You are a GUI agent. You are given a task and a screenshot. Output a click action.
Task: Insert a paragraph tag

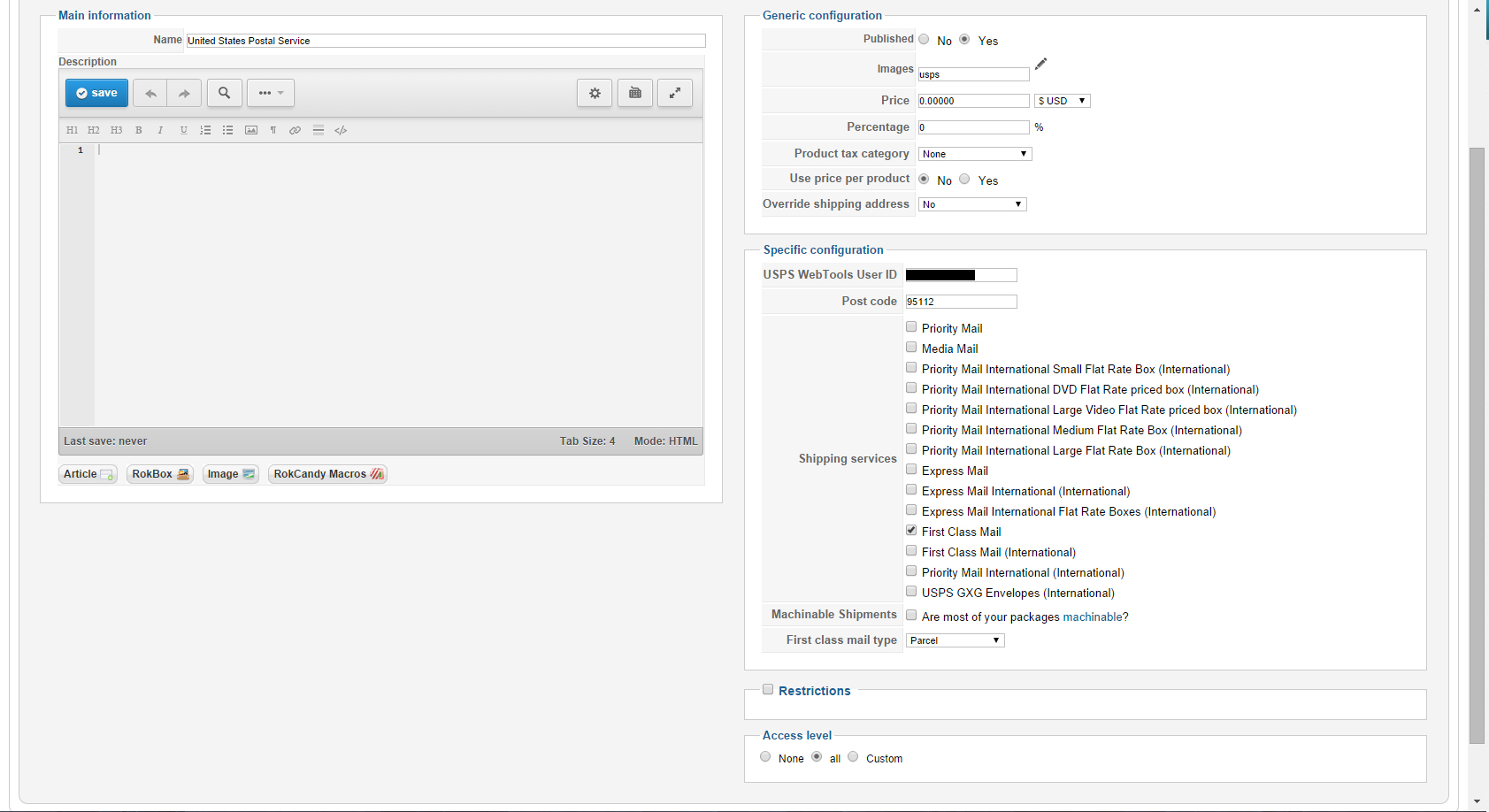(273, 130)
